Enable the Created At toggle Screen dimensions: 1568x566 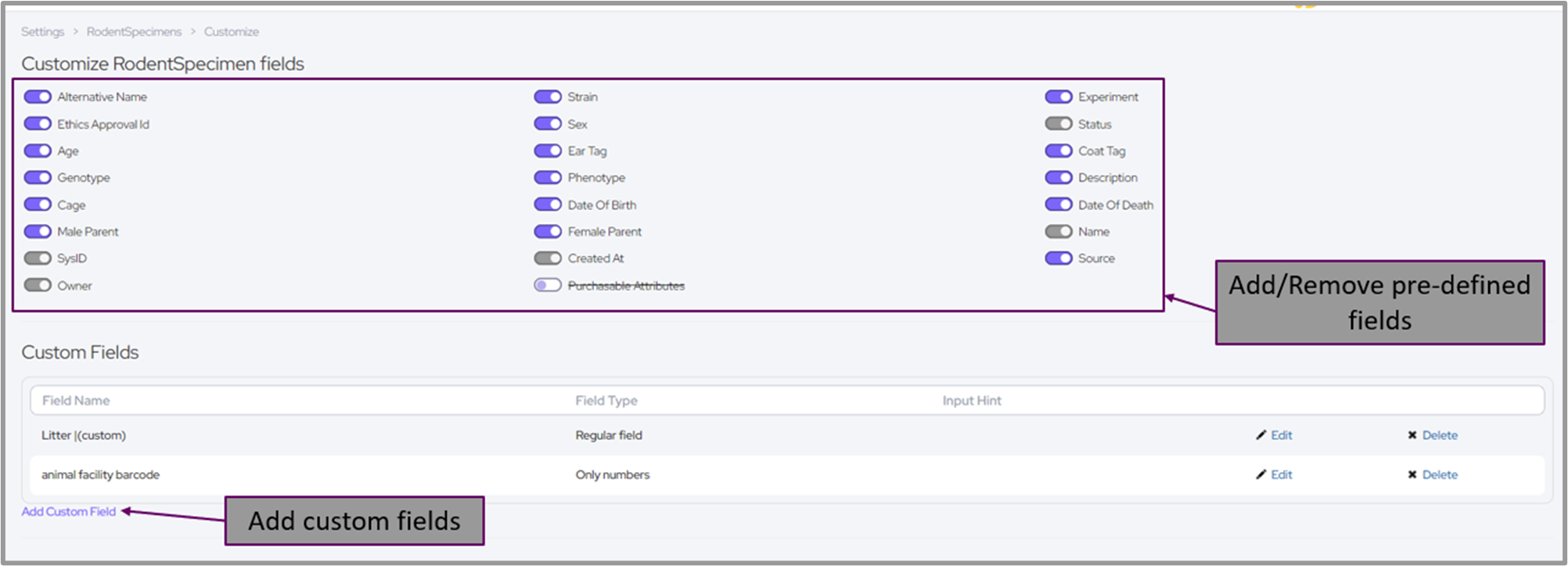548,258
